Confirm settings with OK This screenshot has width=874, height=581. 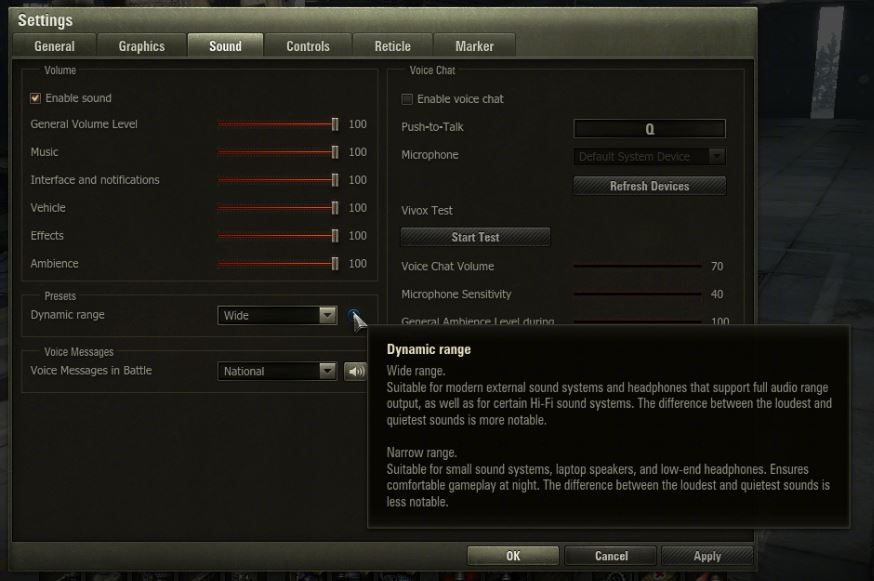point(513,556)
